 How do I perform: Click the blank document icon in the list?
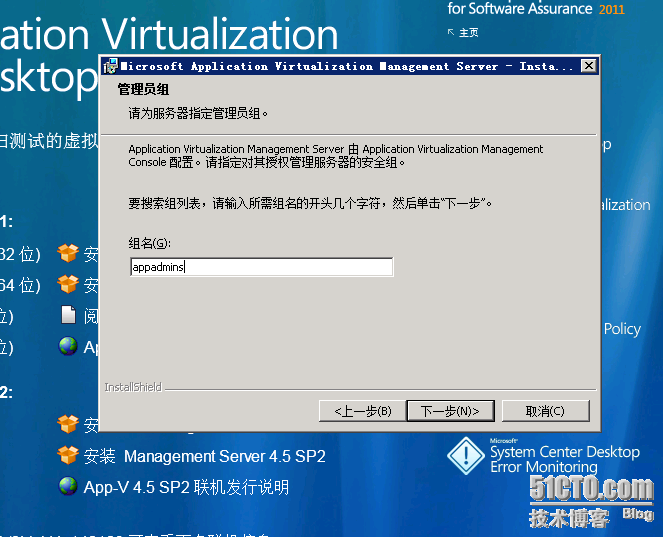click(x=68, y=315)
